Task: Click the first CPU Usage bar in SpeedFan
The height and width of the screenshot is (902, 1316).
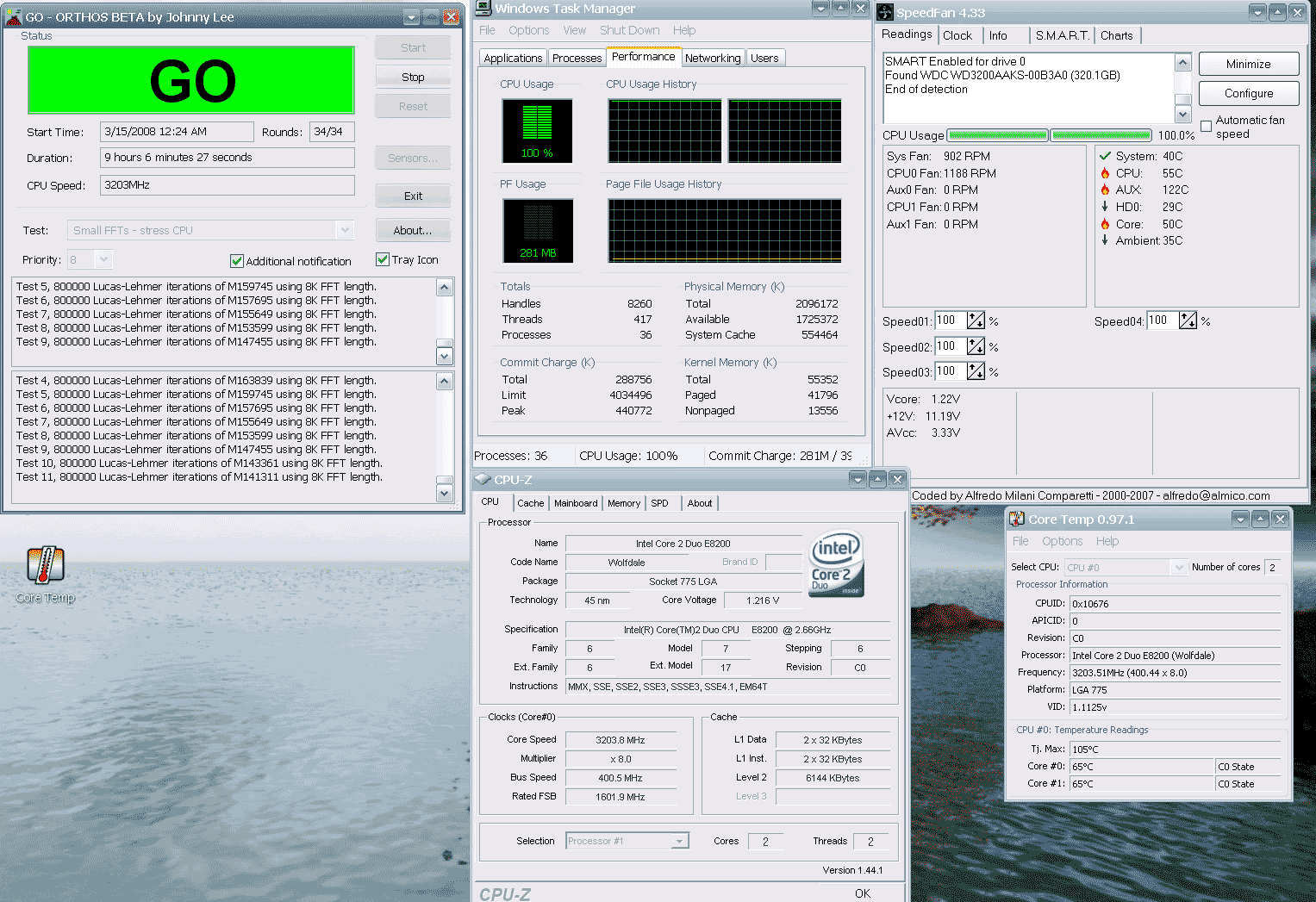Action: point(997,135)
